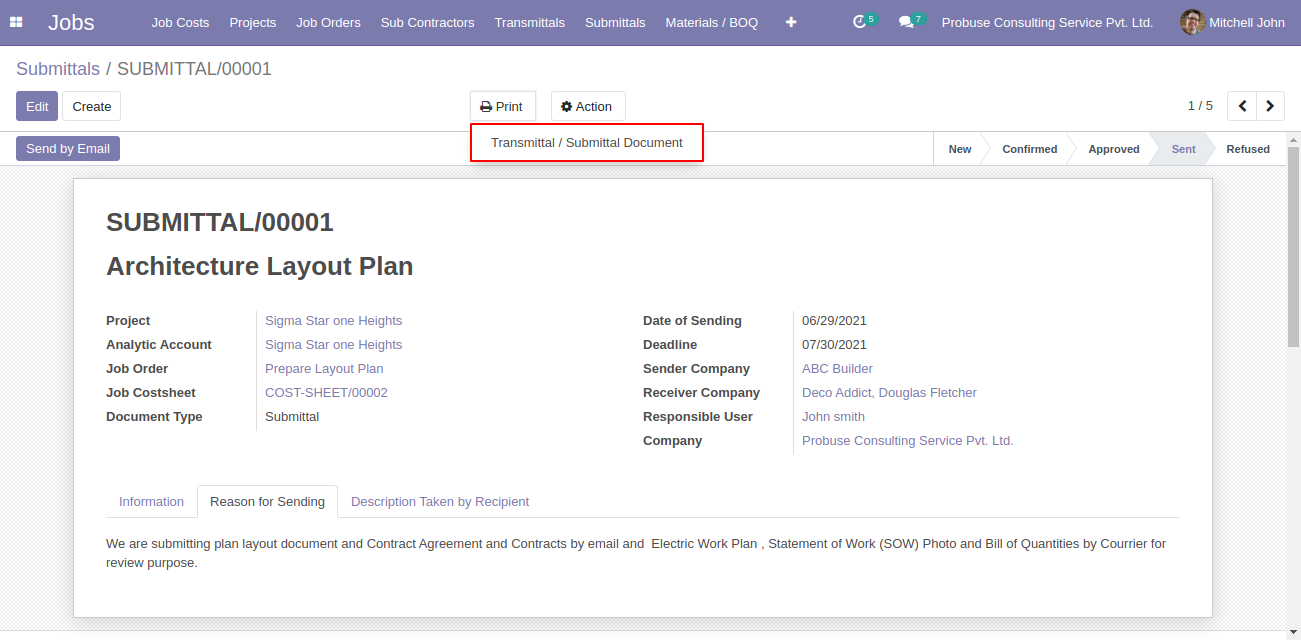
Task: Set status to Approved
Action: (1113, 149)
